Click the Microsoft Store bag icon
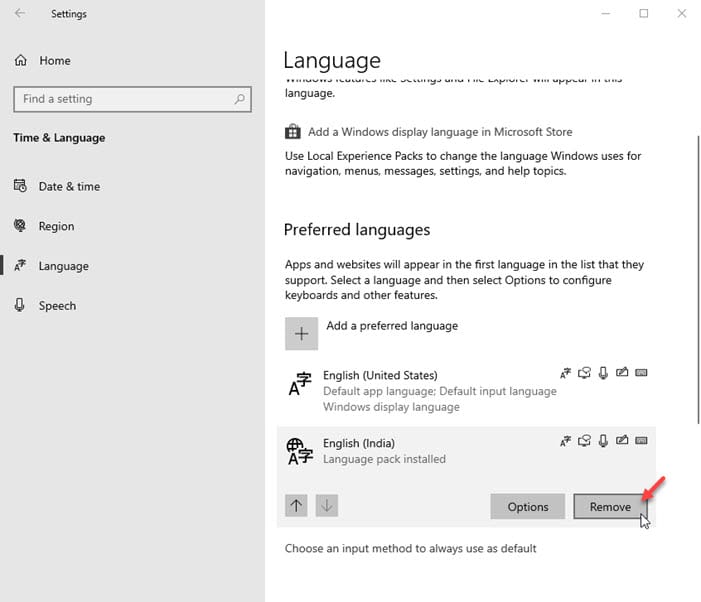Viewport: 701px width, 602px height. [293, 131]
